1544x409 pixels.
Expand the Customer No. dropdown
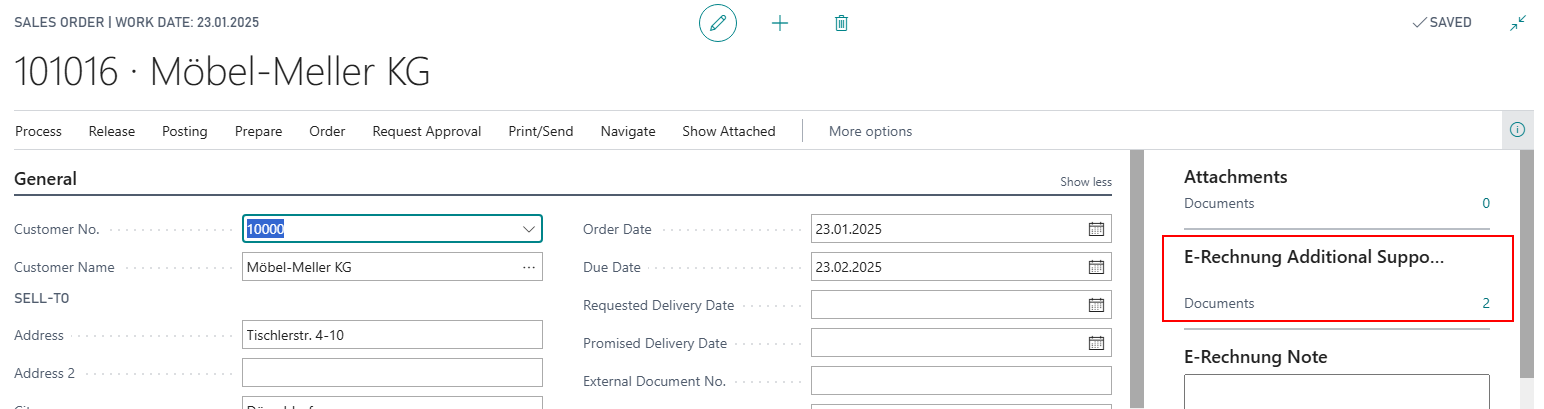pos(529,229)
